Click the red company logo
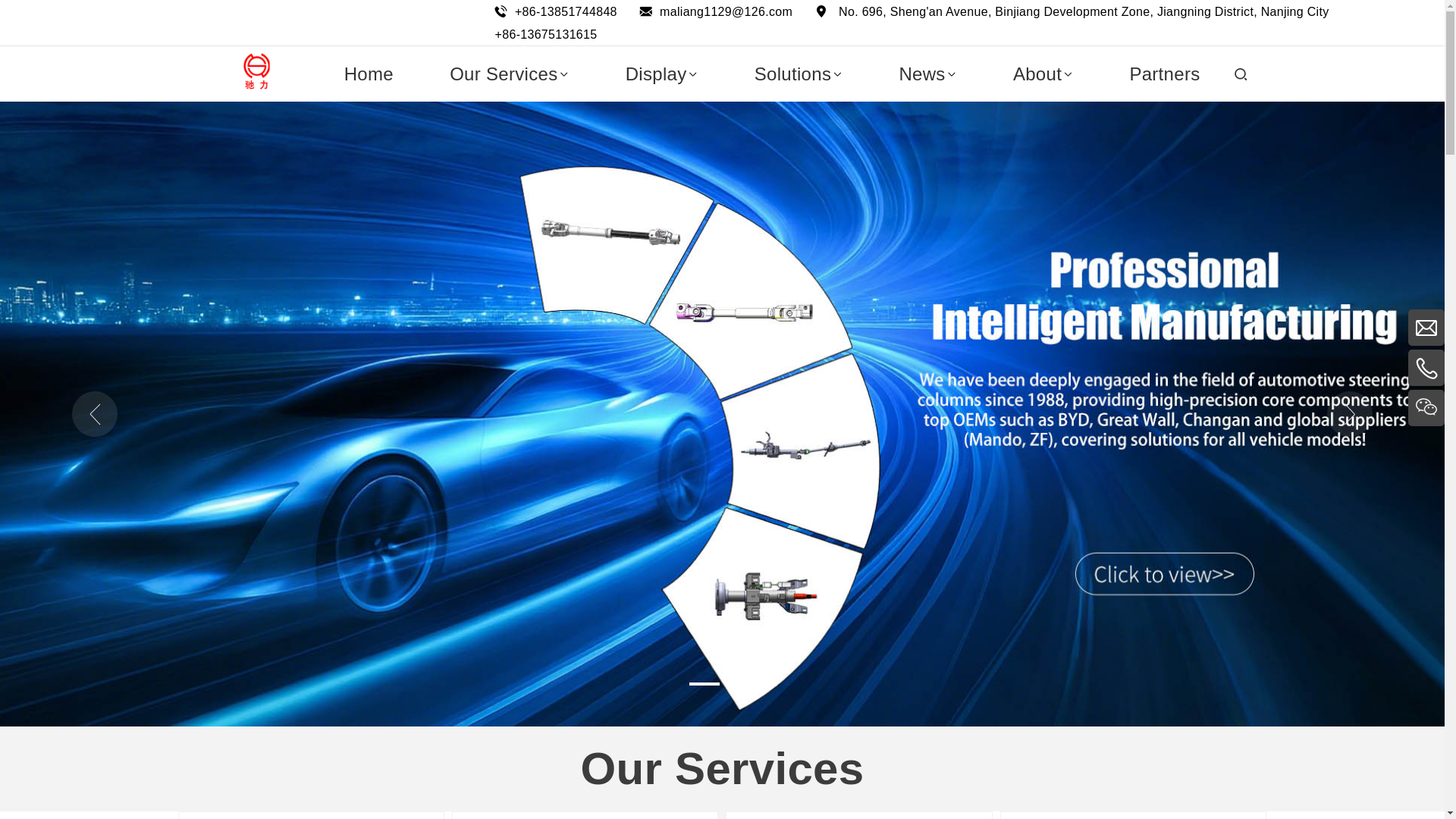This screenshot has height=819, width=1456. tap(256, 71)
